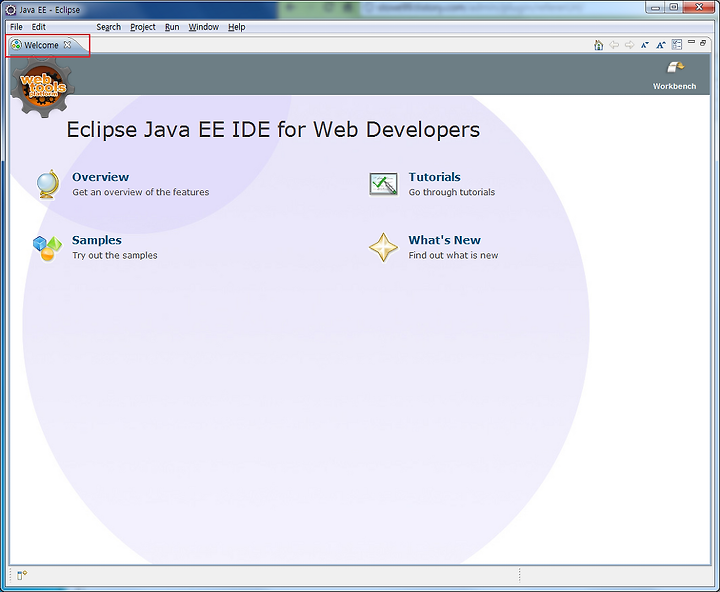Open the Customize Page icon
720x592 pixels.
coord(677,45)
